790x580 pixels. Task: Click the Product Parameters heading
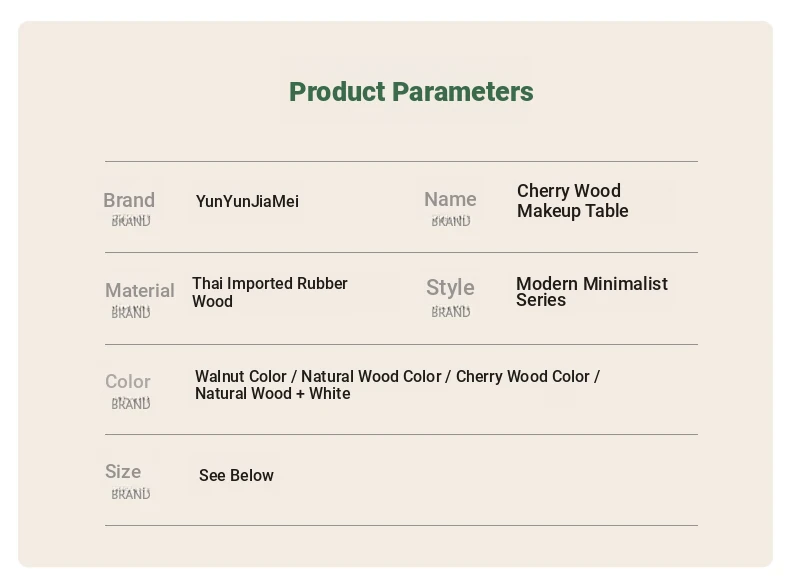coord(411,92)
